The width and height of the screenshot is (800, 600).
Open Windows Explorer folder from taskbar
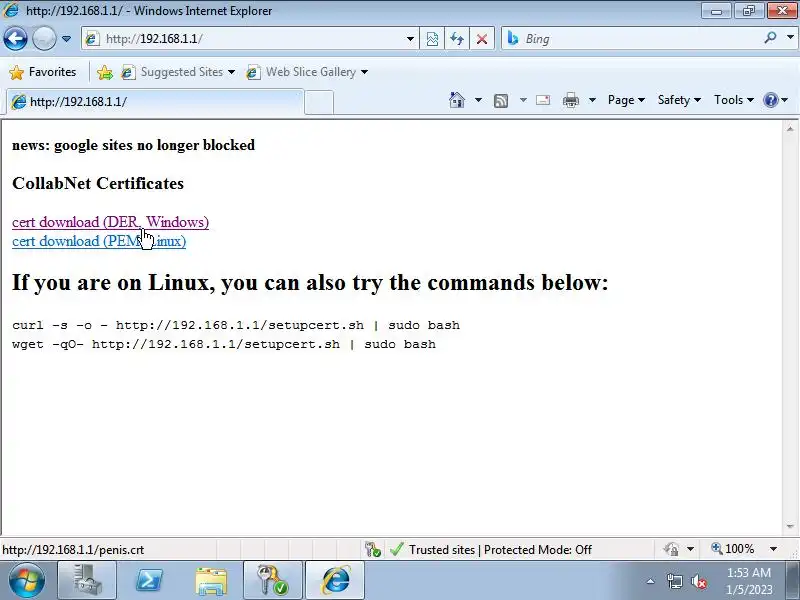tap(211, 581)
